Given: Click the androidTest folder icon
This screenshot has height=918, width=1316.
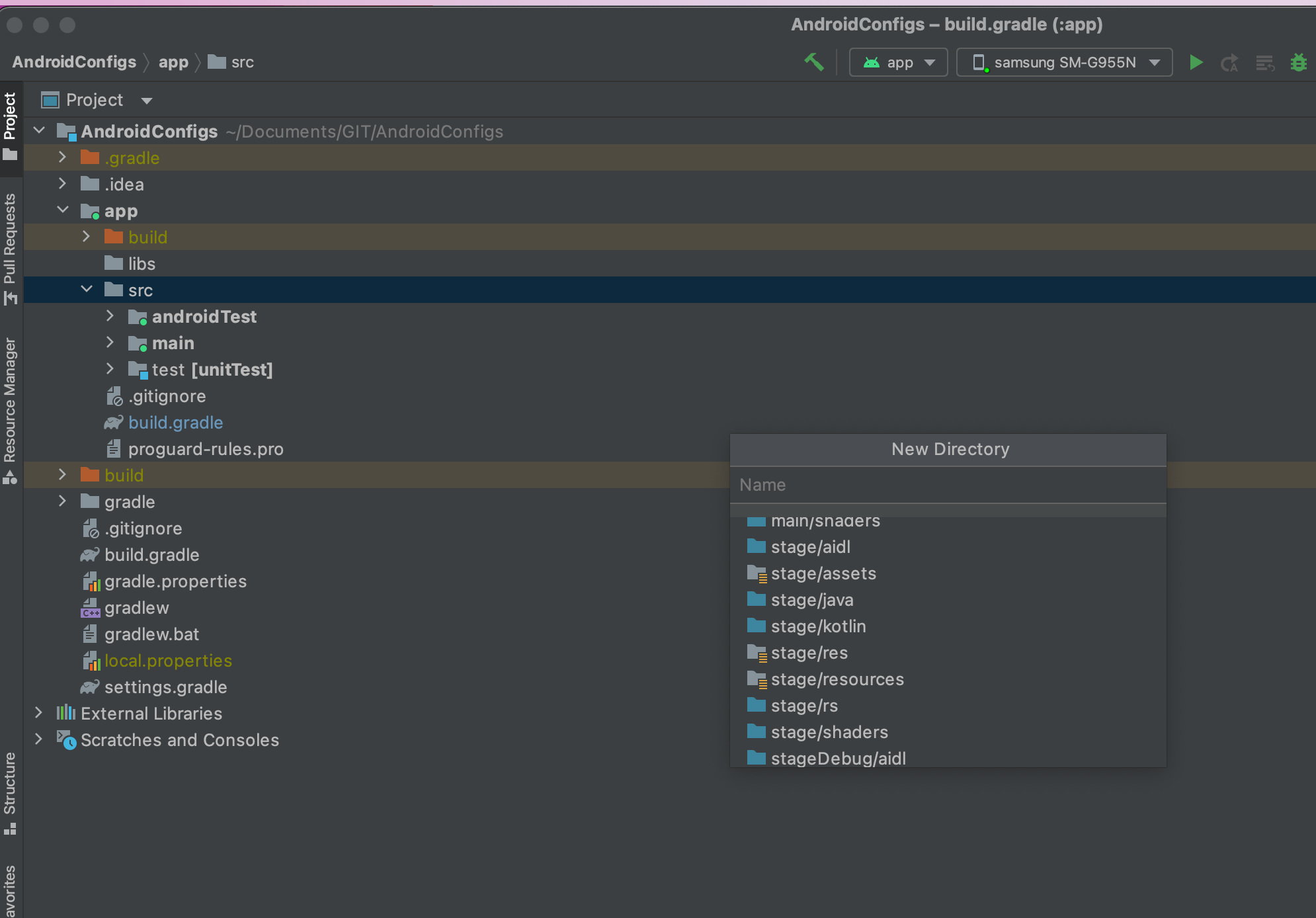Looking at the screenshot, I should pyautogui.click(x=138, y=317).
